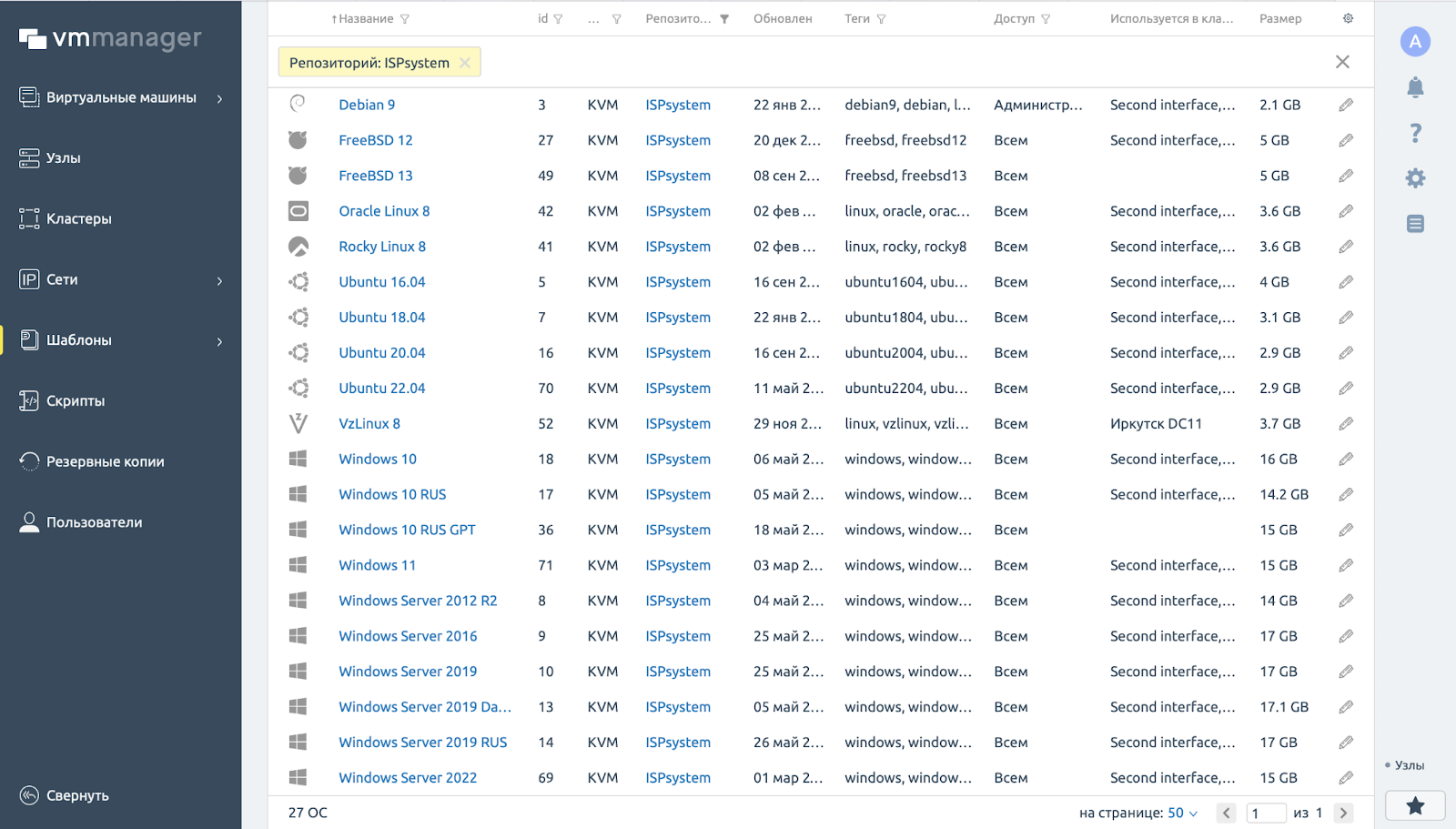Filter by the id column funnel
Viewport: 1456px width, 829px height.
tap(558, 19)
